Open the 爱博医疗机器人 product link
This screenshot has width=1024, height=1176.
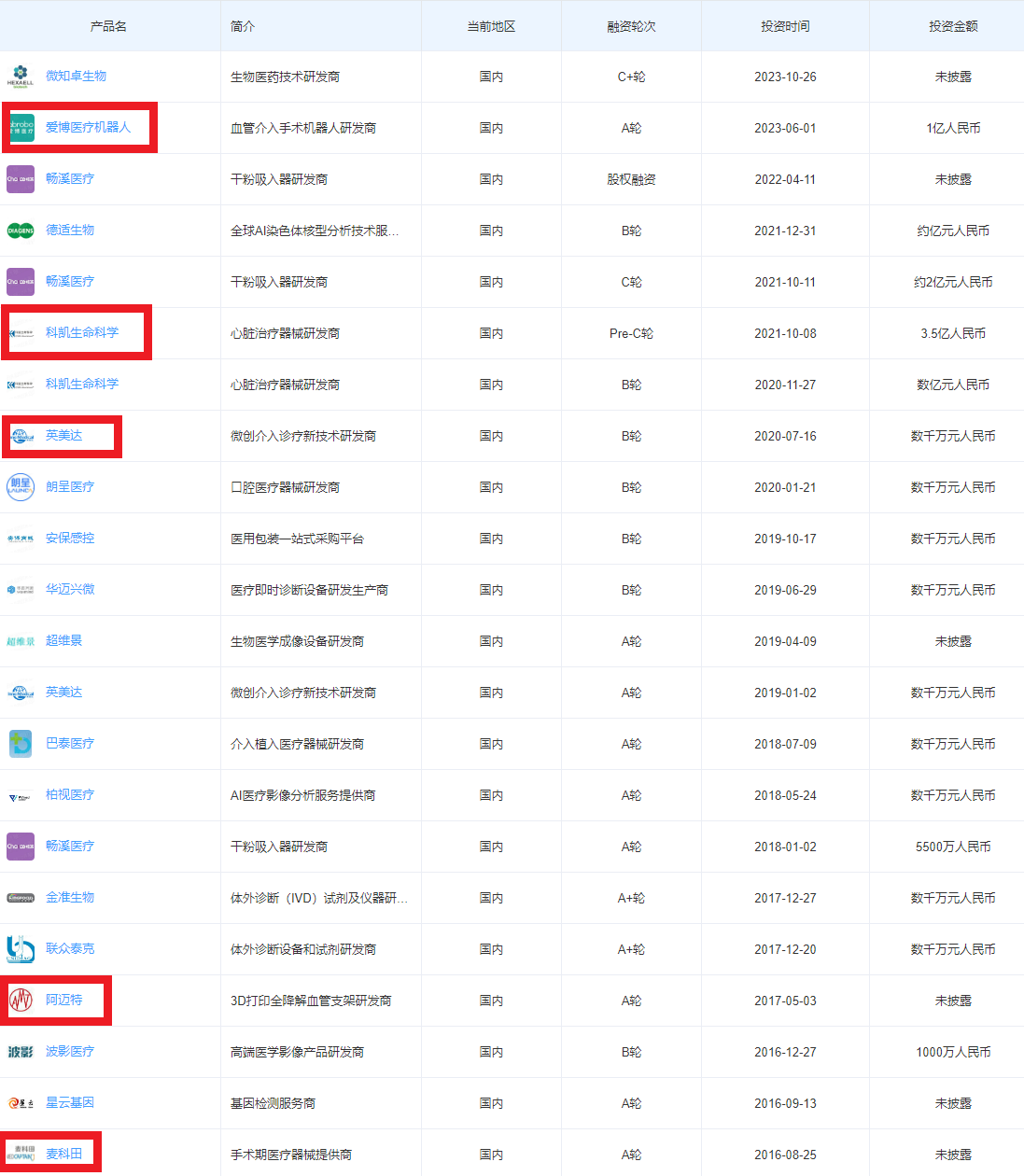coord(88,128)
